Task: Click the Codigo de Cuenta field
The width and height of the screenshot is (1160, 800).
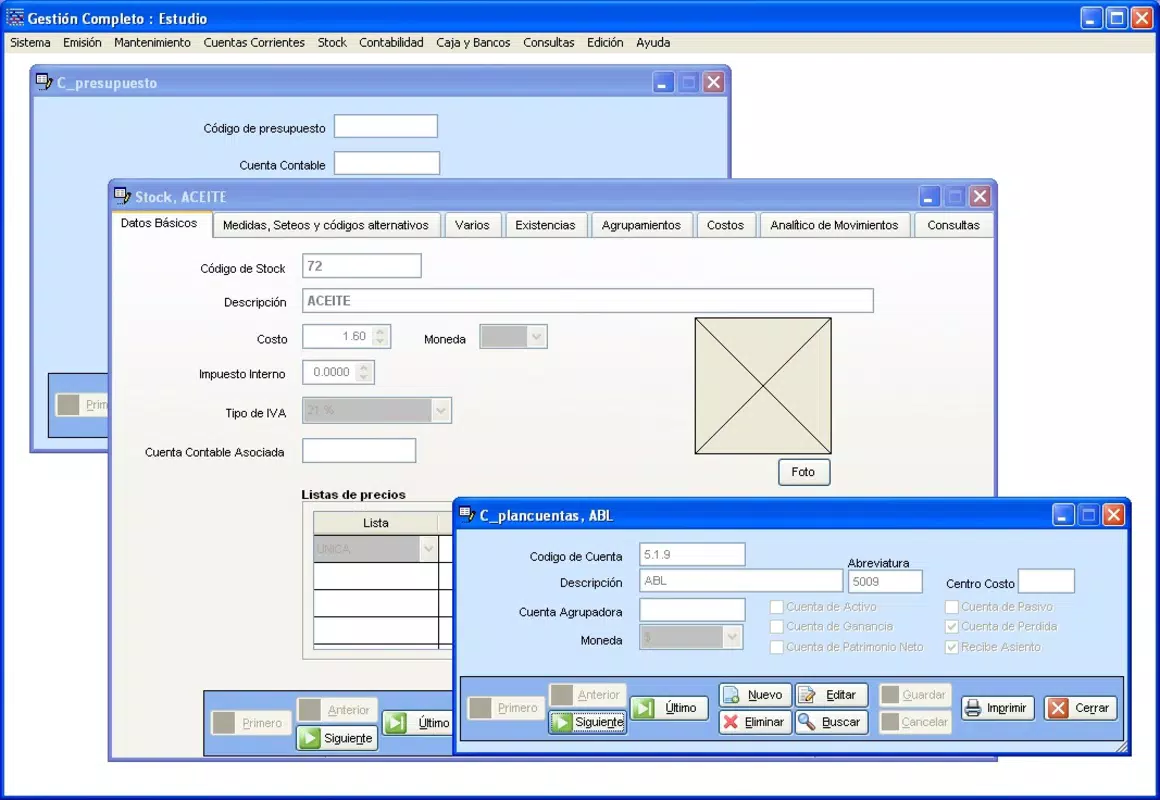Action: [692, 554]
